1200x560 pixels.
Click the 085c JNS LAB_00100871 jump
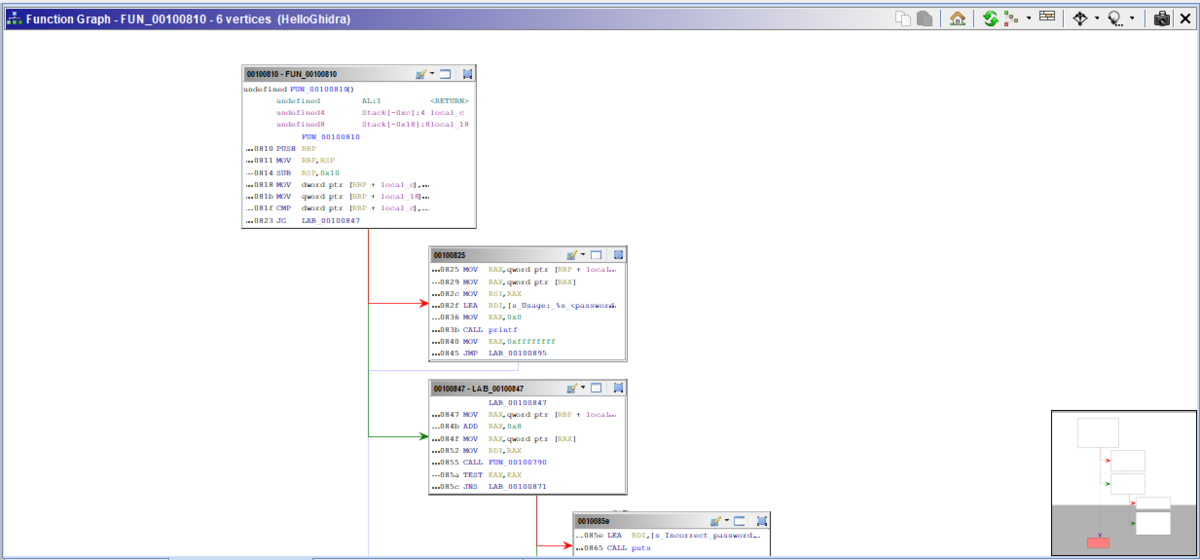[490, 487]
